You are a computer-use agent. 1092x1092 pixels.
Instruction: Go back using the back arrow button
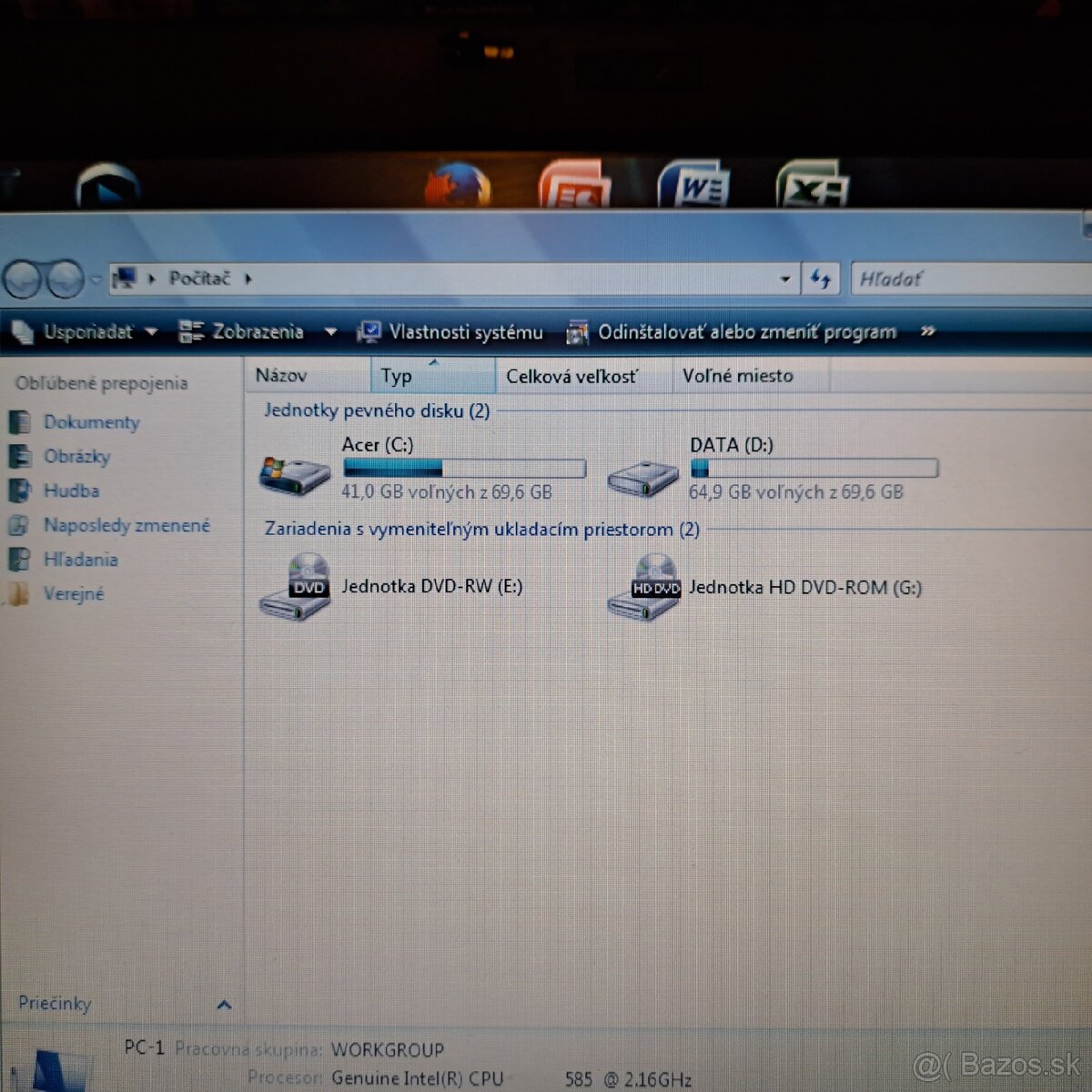[x=23, y=279]
